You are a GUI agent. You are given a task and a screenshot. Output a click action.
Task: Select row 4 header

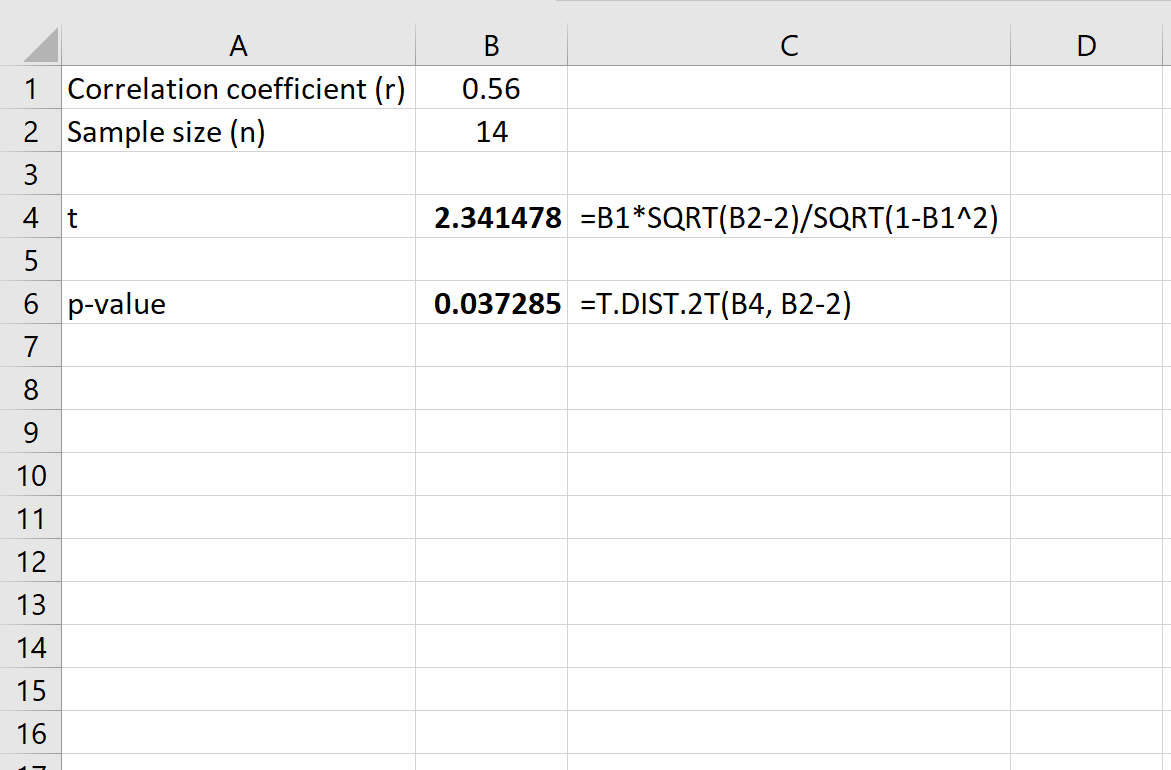[x=31, y=217]
